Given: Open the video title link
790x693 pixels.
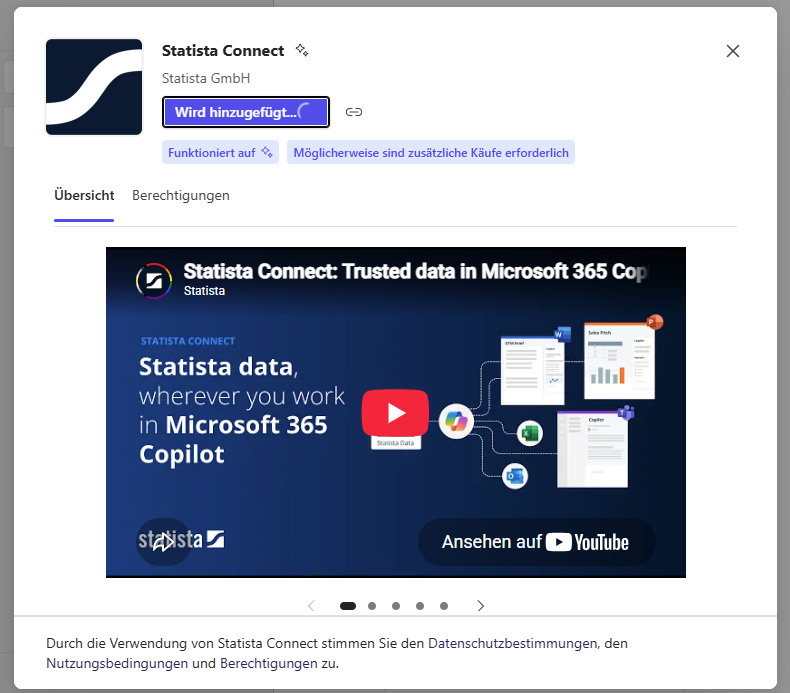Looking at the screenshot, I should [416, 271].
